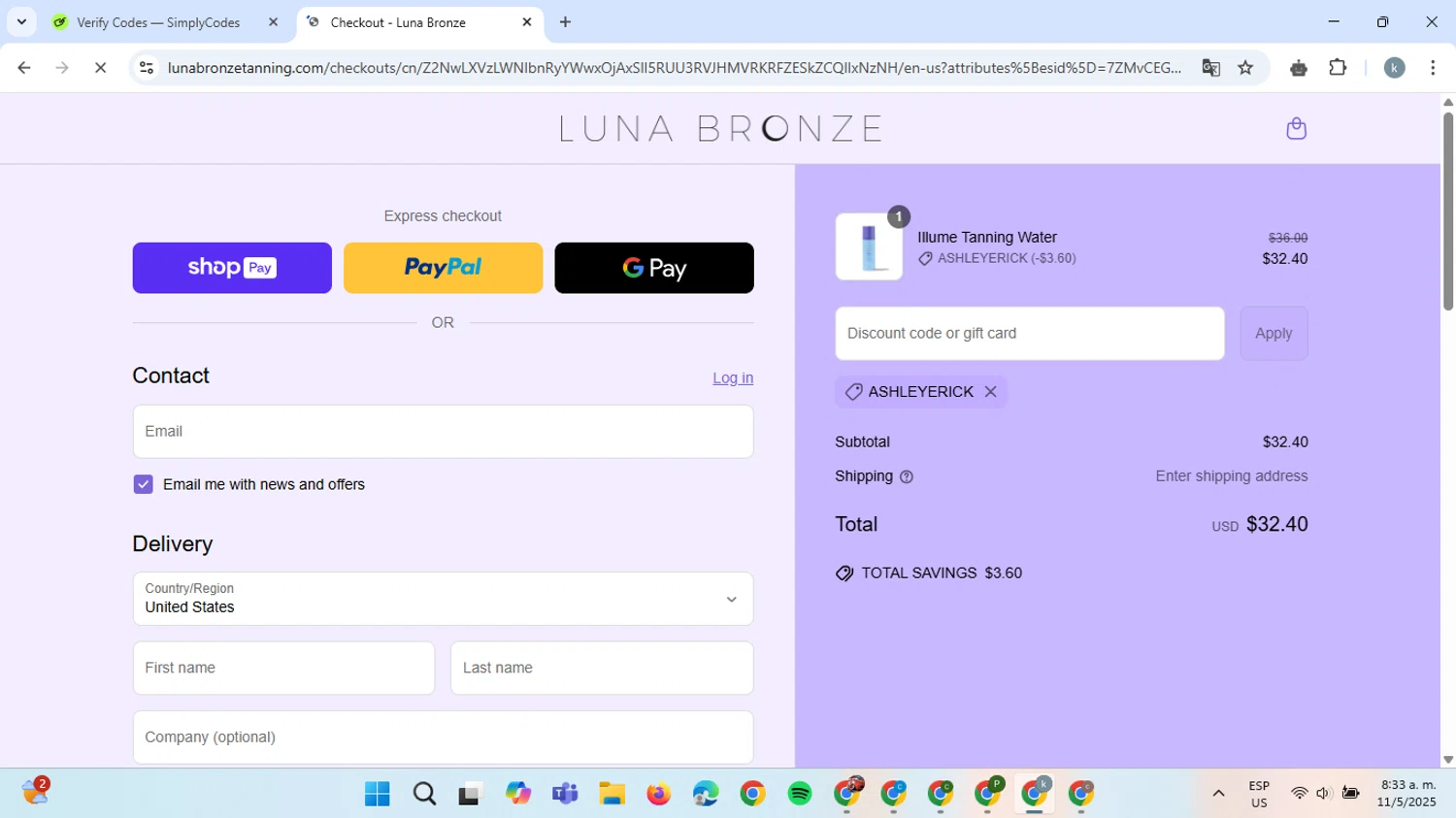
Task: Choose PayPal express checkout
Action: (x=443, y=268)
